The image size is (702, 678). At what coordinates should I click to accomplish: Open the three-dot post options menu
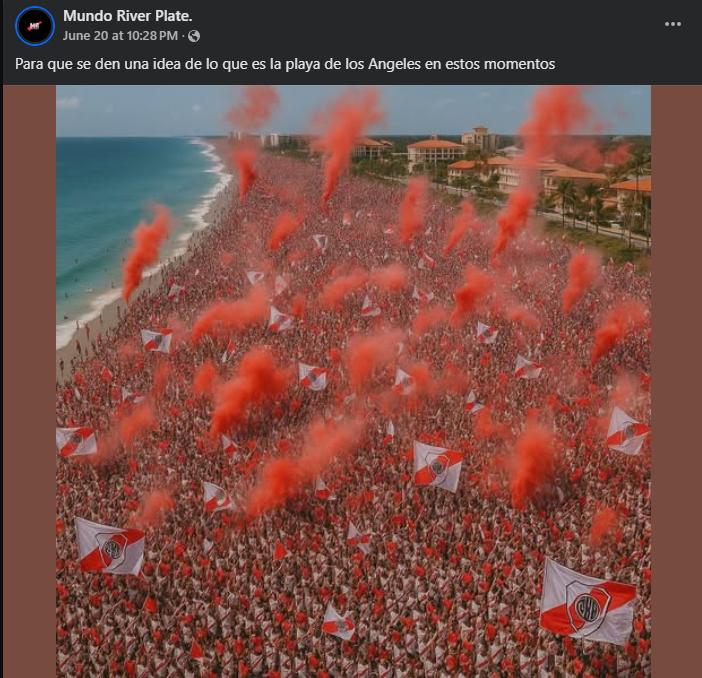point(672,24)
